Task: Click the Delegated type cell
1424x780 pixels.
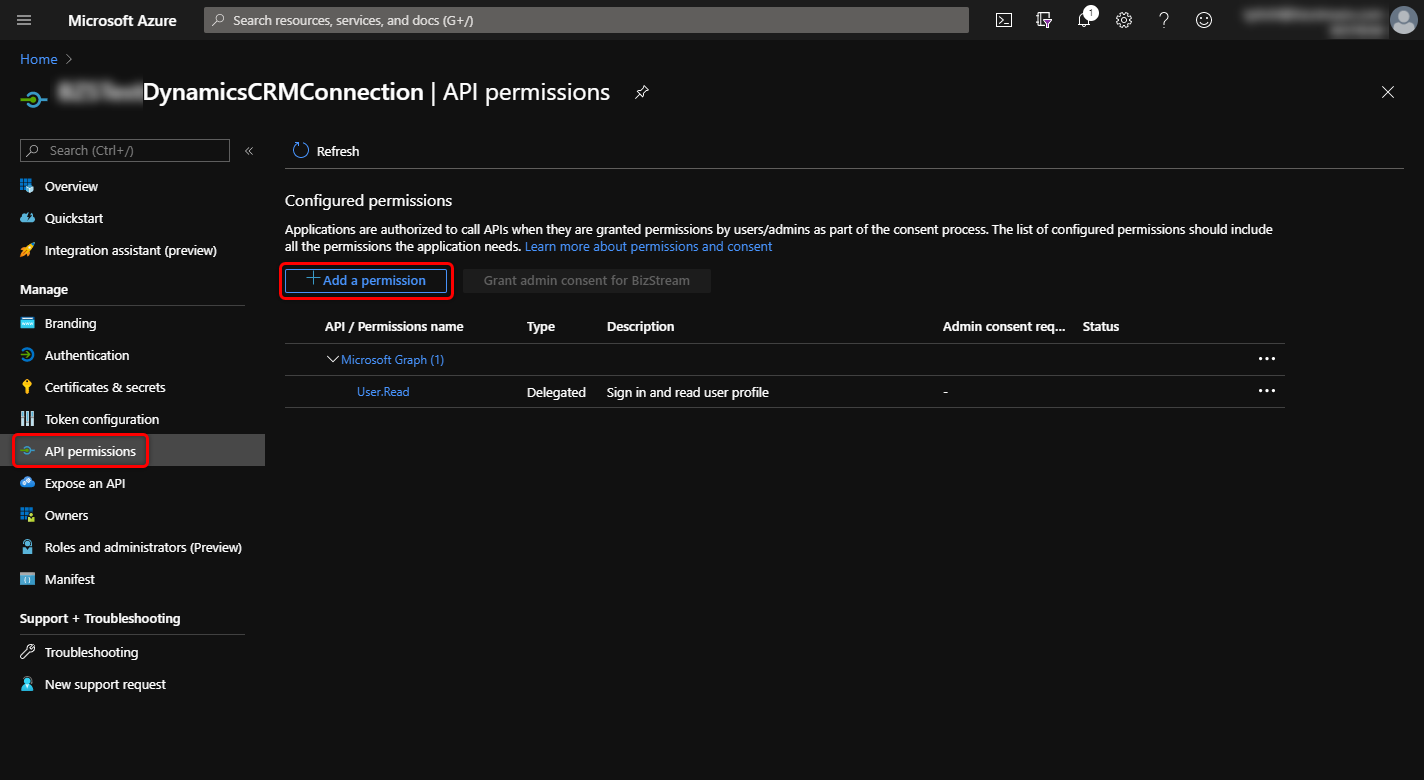Action: coord(556,392)
